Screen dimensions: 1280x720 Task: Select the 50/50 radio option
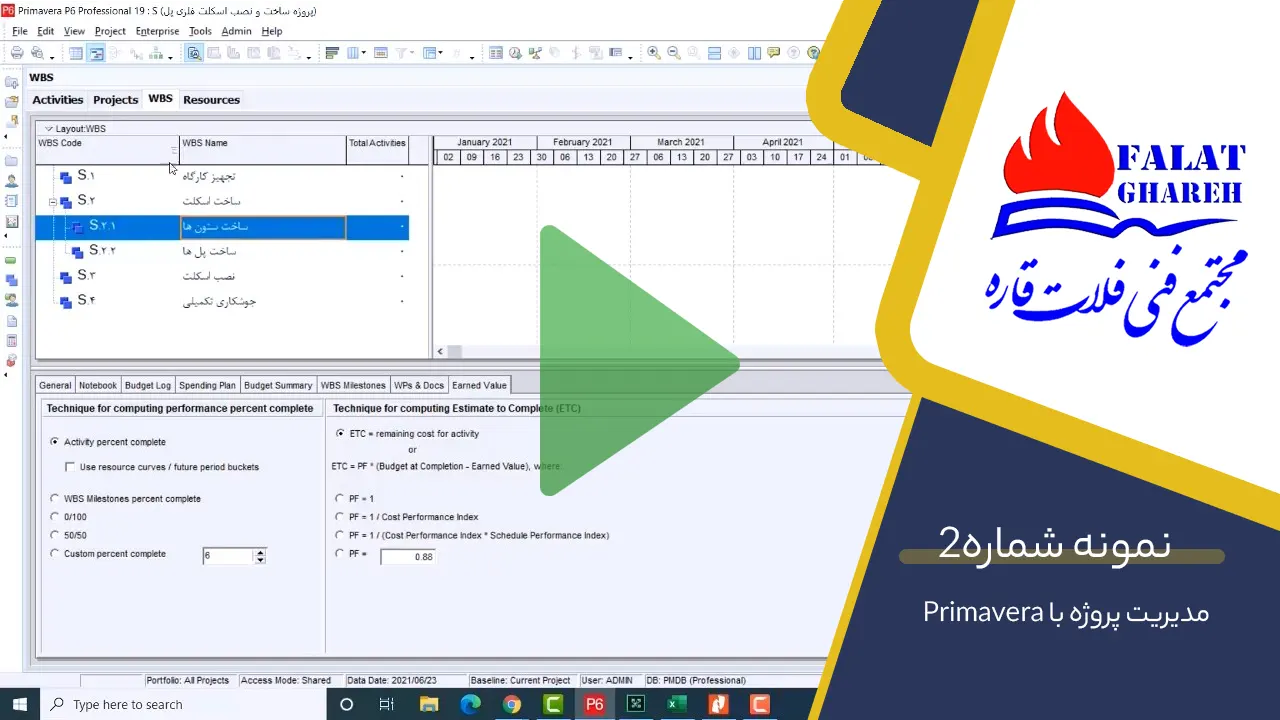point(55,535)
